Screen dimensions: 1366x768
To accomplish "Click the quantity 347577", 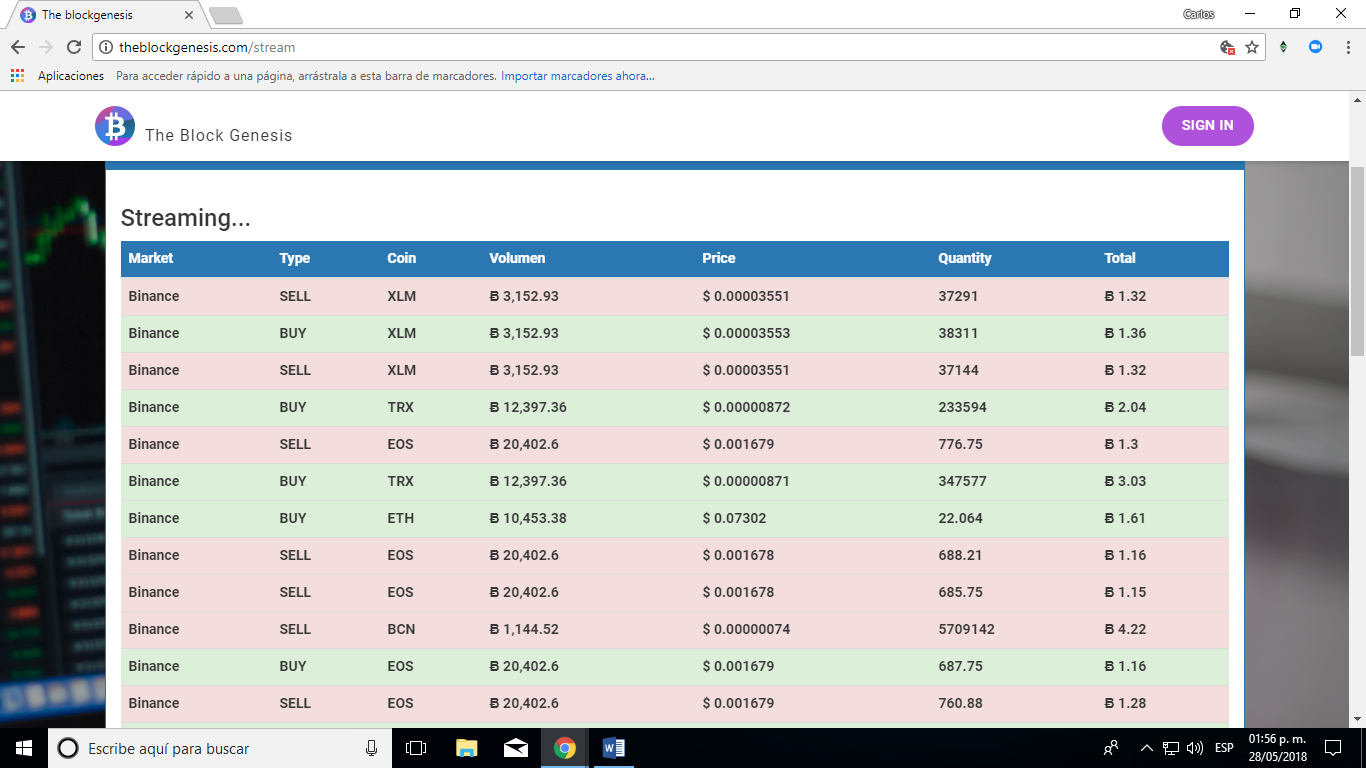I will 962,481.
